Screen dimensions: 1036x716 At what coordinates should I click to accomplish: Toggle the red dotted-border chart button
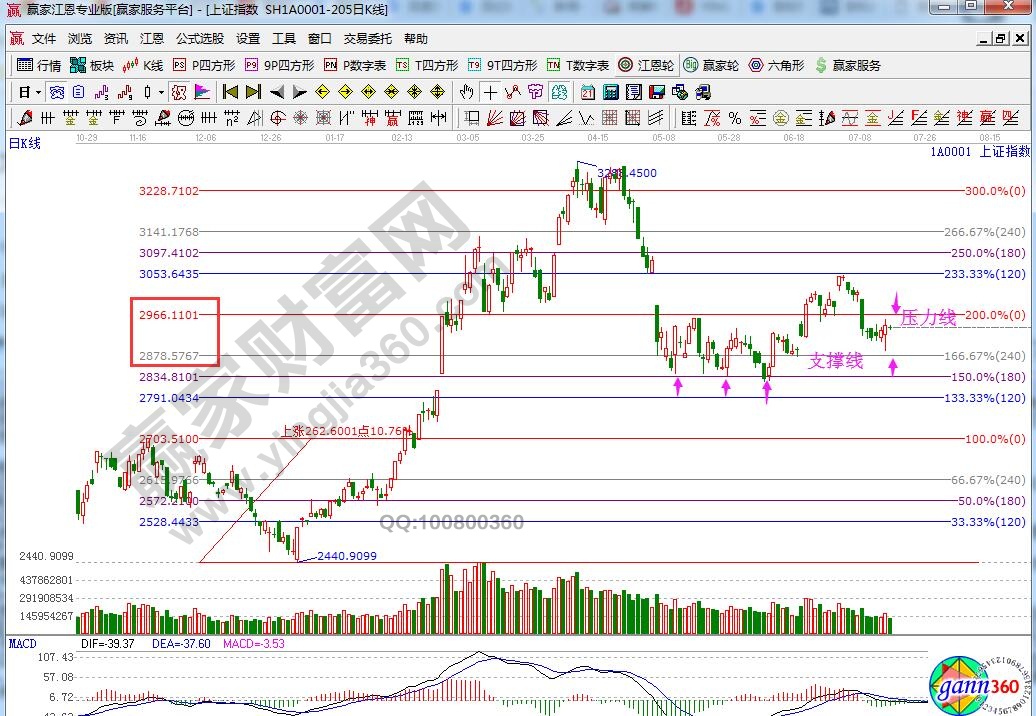point(178,93)
